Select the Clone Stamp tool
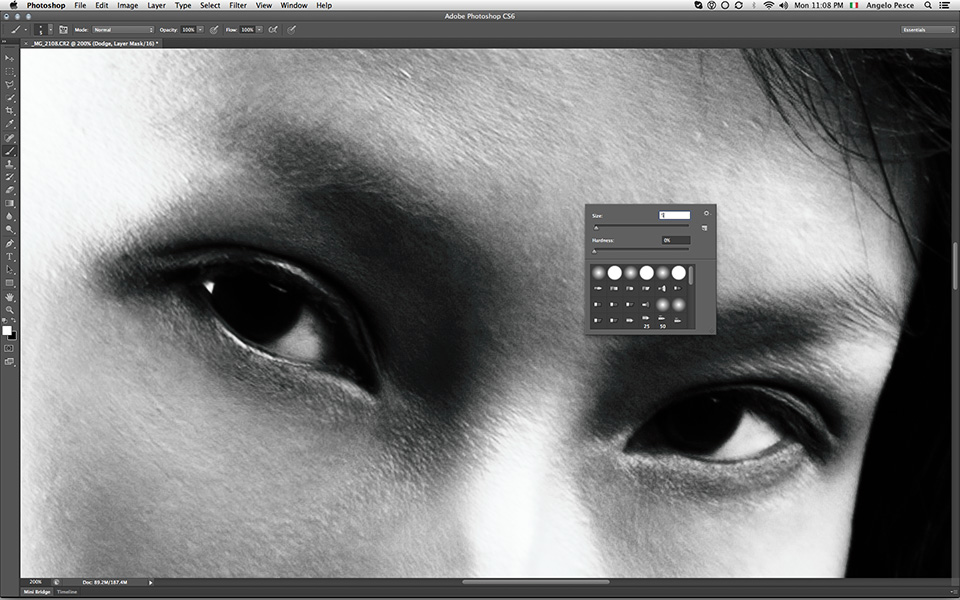 coord(9,165)
